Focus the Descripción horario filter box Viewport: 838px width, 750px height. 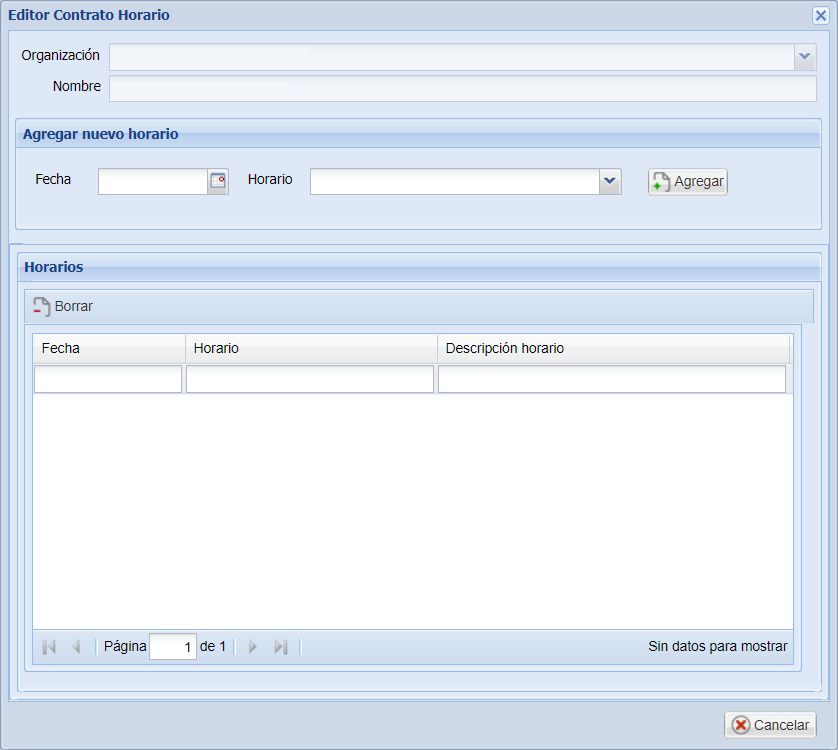(x=612, y=379)
